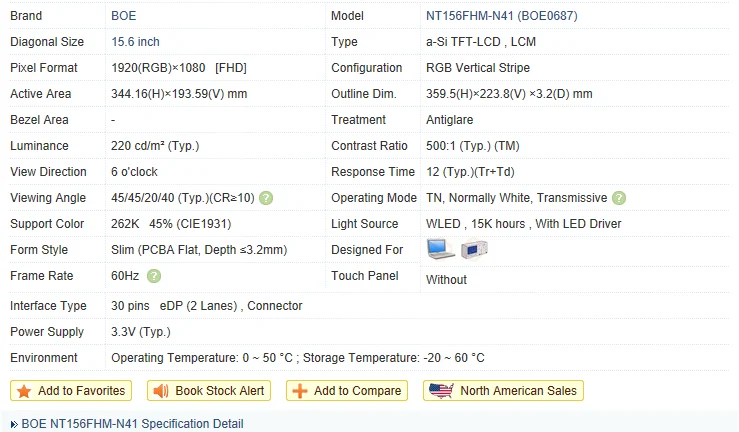Image resolution: width=739 pixels, height=432 pixels.
Task: Click the US flag icon on North American Sales
Action: click(441, 391)
